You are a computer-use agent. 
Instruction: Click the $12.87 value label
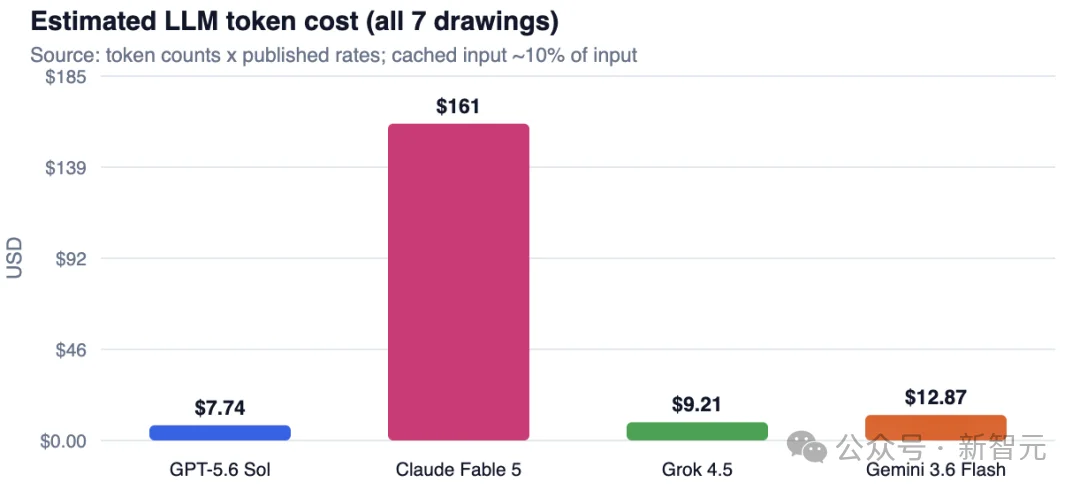click(935, 398)
